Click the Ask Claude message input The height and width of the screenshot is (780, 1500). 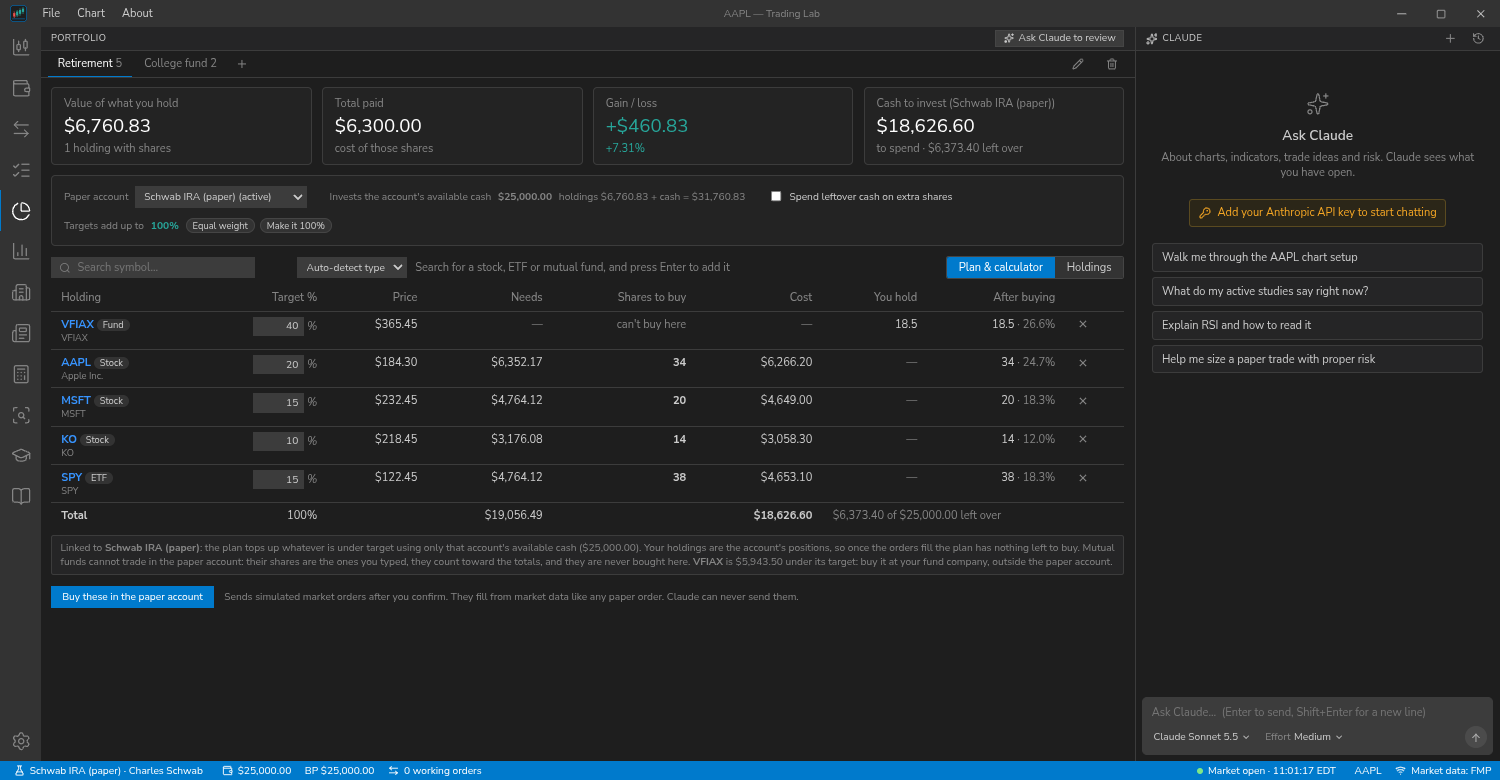1317,712
